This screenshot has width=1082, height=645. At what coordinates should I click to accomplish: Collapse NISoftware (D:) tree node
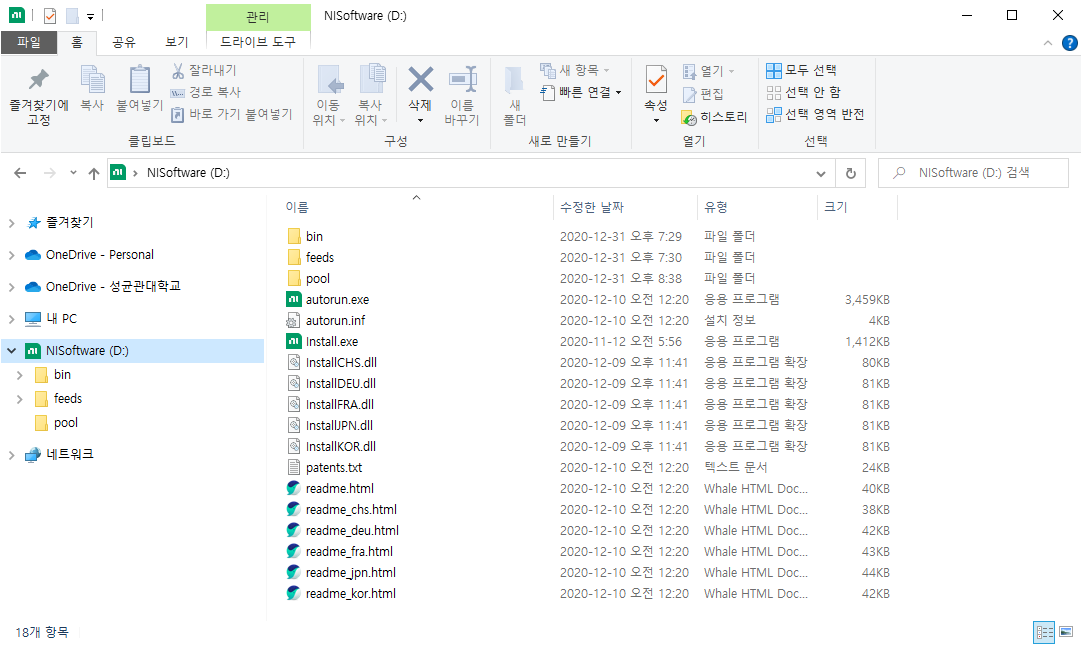point(12,350)
